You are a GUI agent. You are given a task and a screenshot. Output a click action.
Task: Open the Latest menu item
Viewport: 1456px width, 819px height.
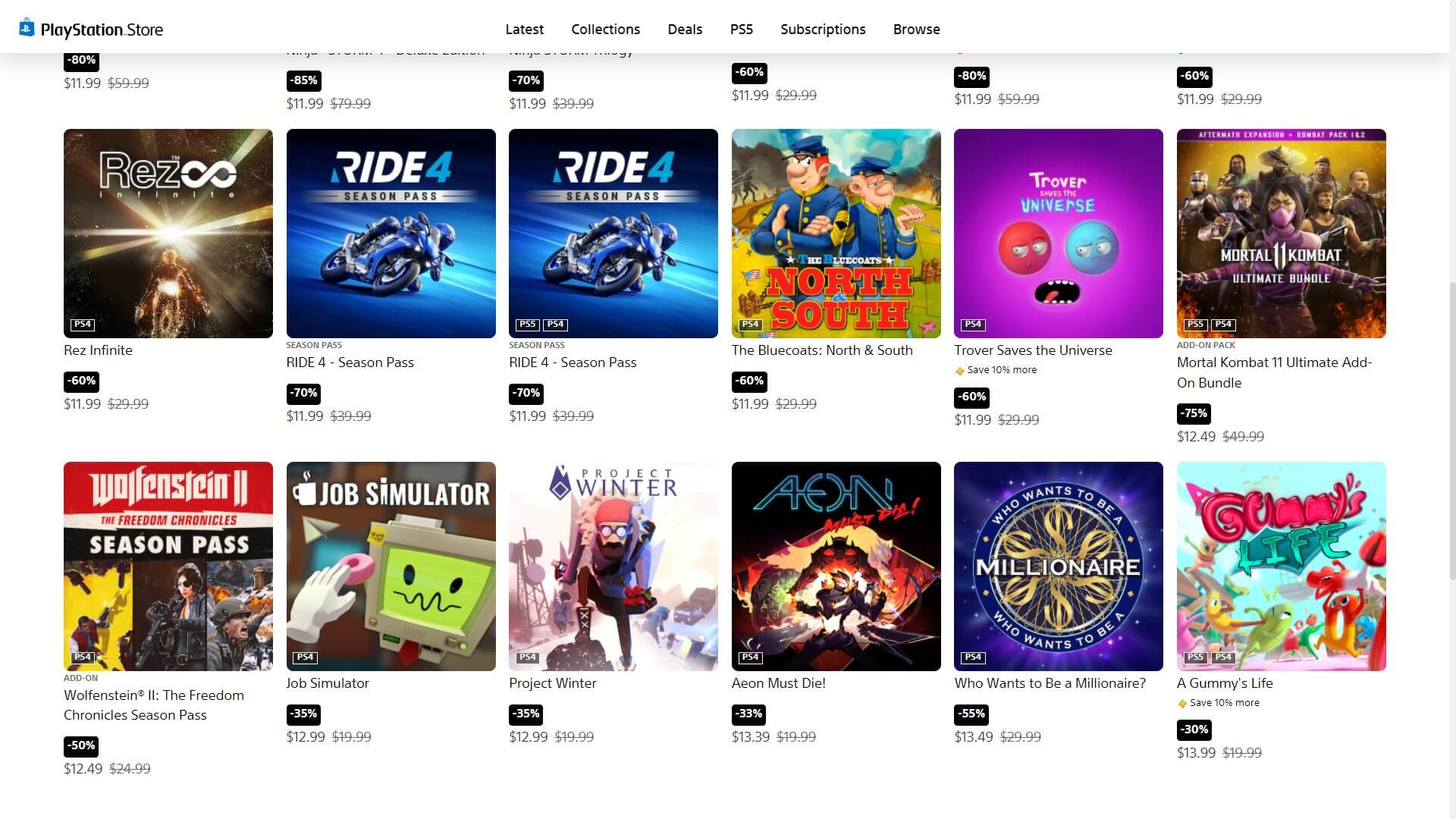(x=524, y=29)
